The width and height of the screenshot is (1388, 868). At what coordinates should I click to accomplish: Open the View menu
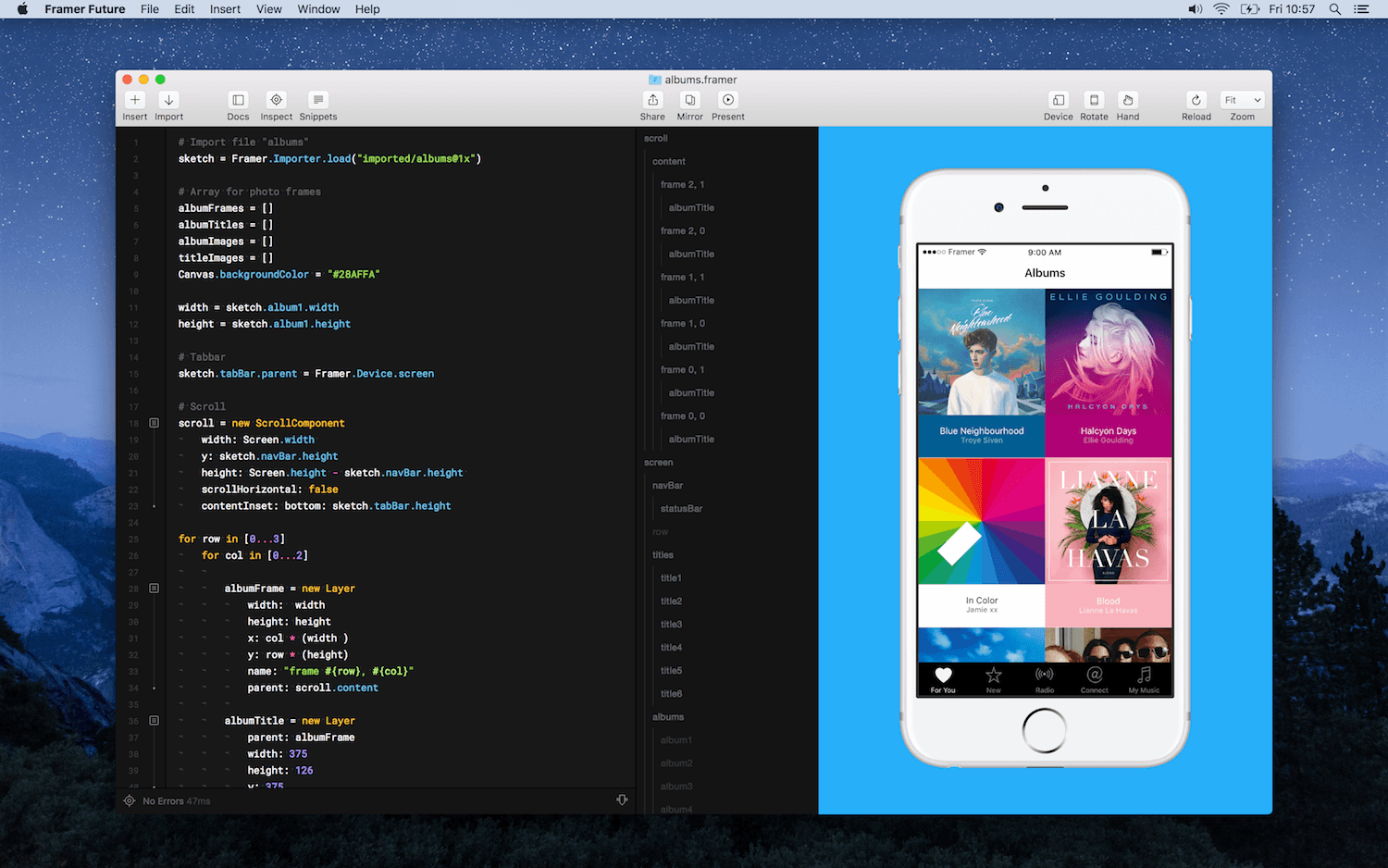268,9
